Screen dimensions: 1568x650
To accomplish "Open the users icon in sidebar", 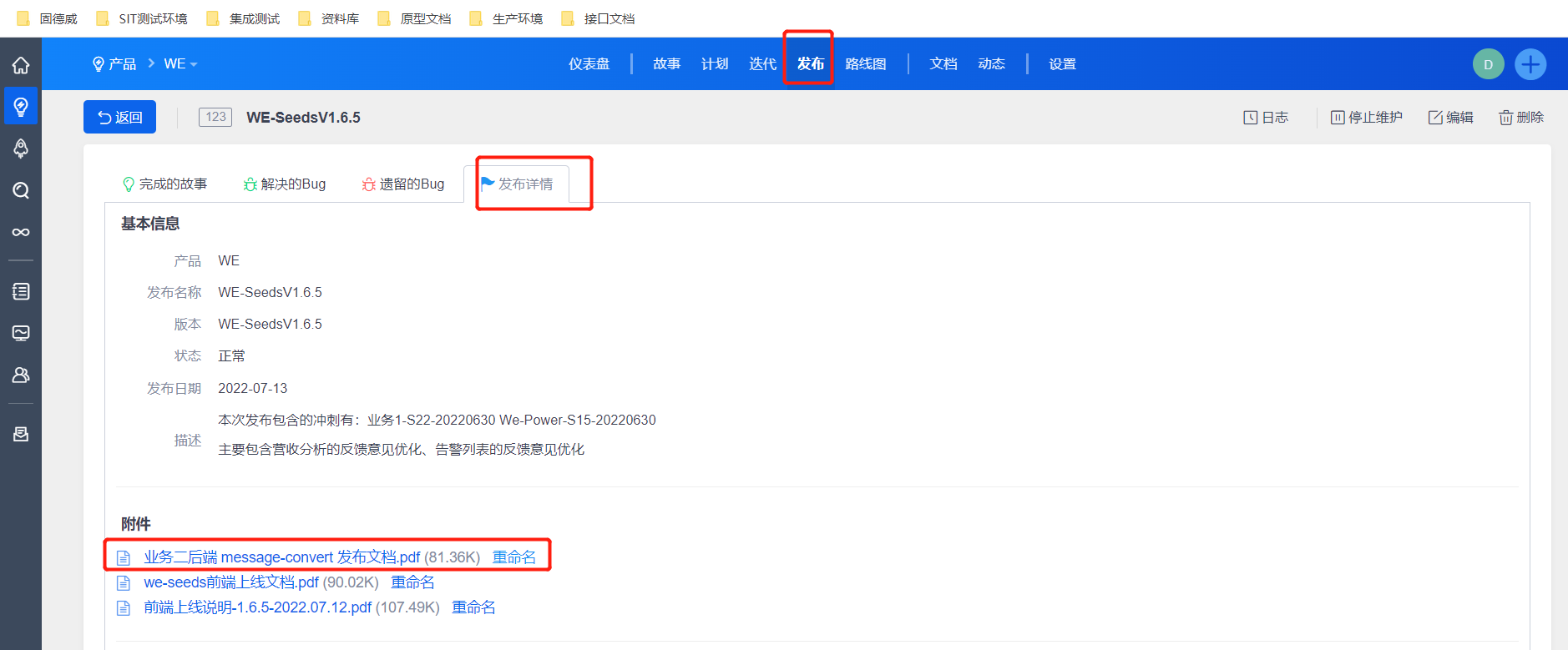I will click(x=21, y=375).
